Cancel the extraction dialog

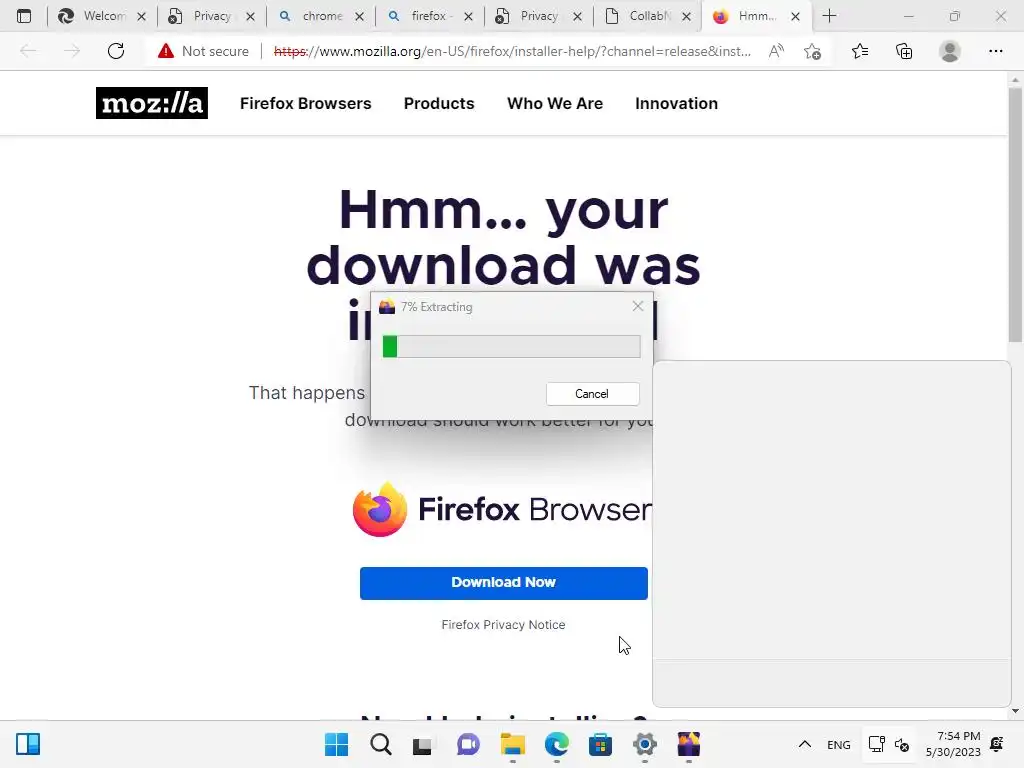592,394
